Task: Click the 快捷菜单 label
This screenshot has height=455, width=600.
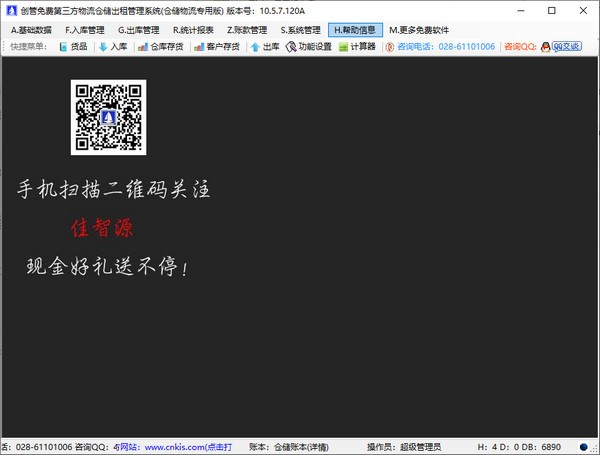Action: pos(29,47)
